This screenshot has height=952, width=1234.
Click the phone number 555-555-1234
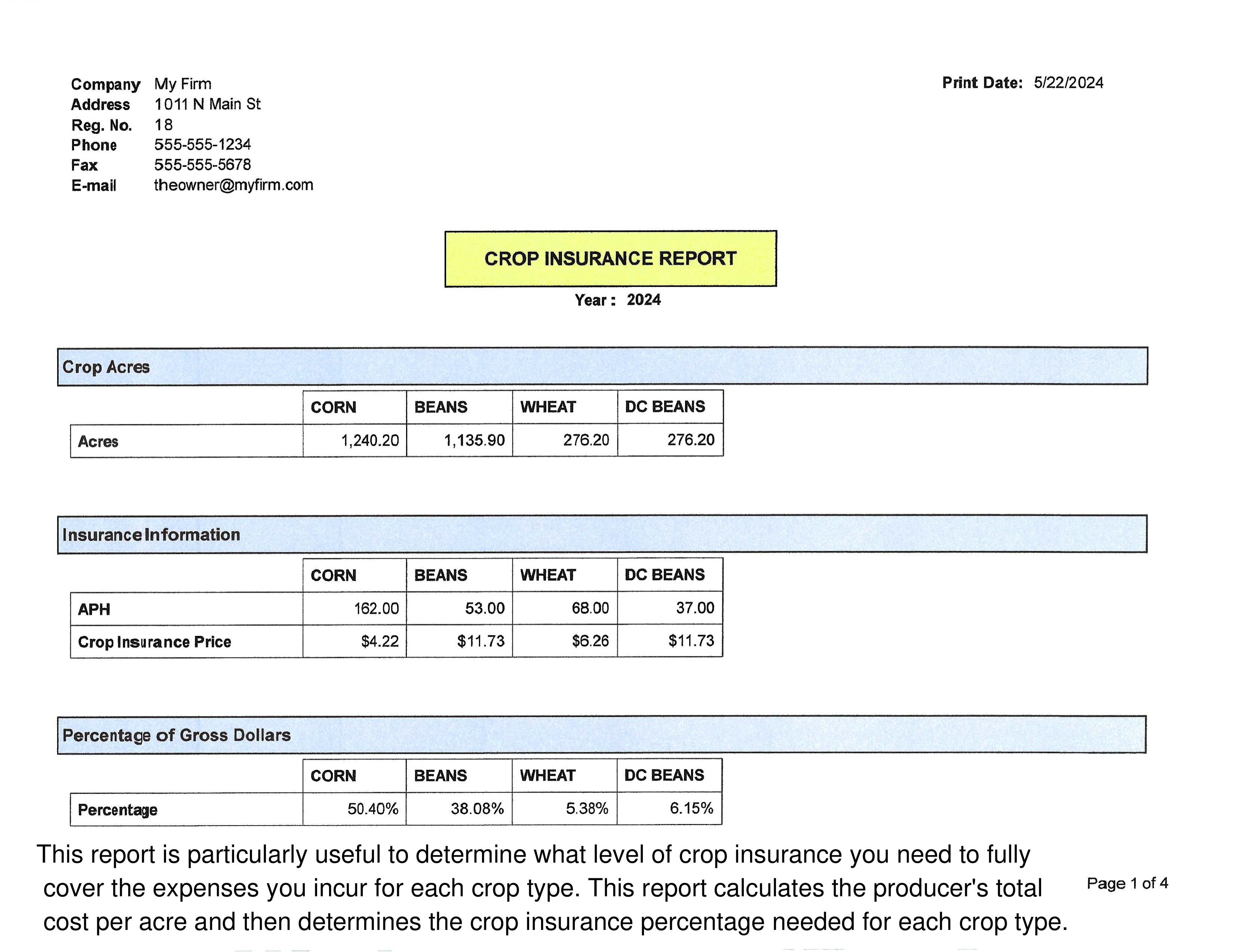[x=202, y=145]
